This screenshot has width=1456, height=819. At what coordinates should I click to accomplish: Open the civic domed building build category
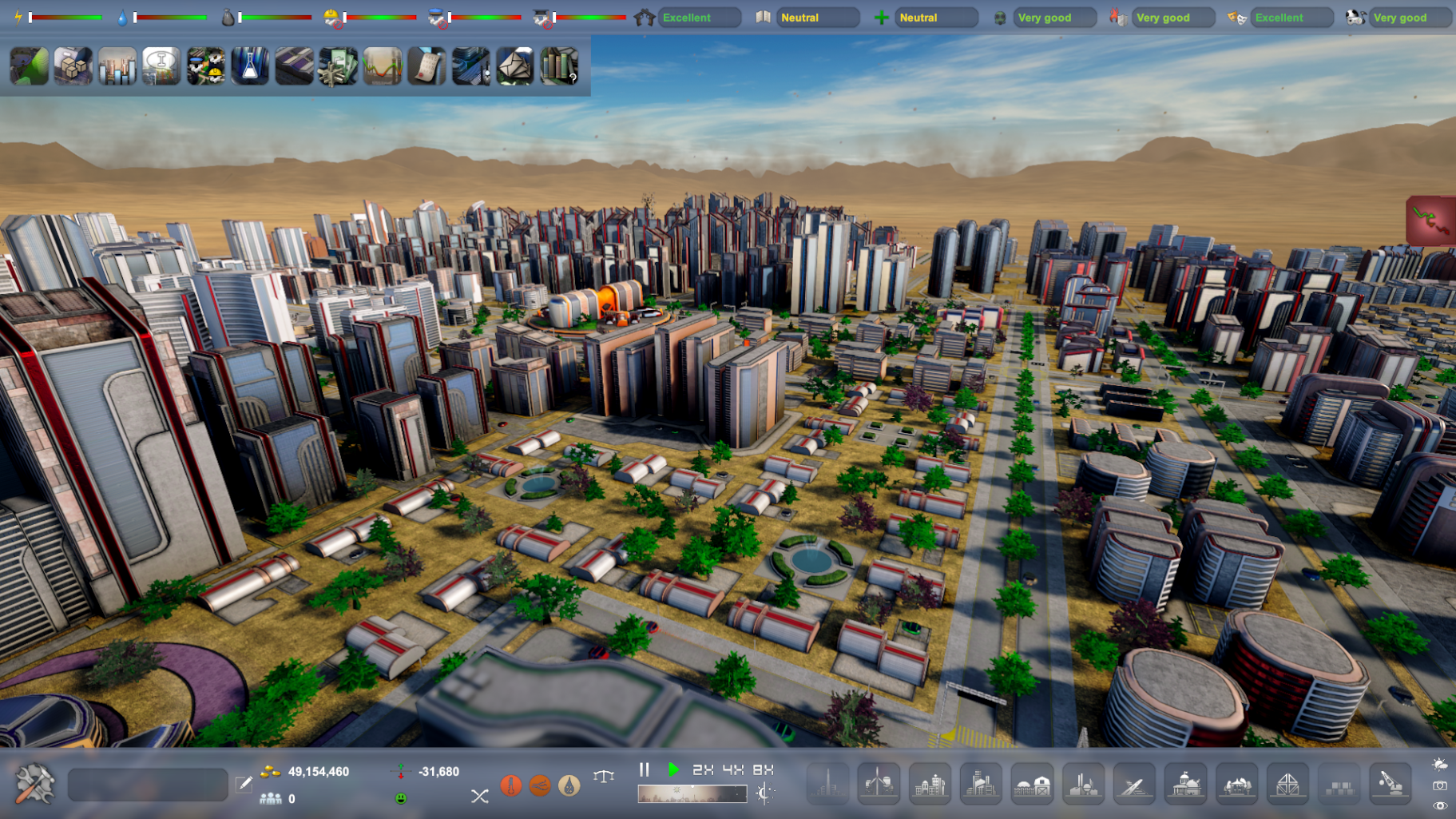tap(1185, 784)
